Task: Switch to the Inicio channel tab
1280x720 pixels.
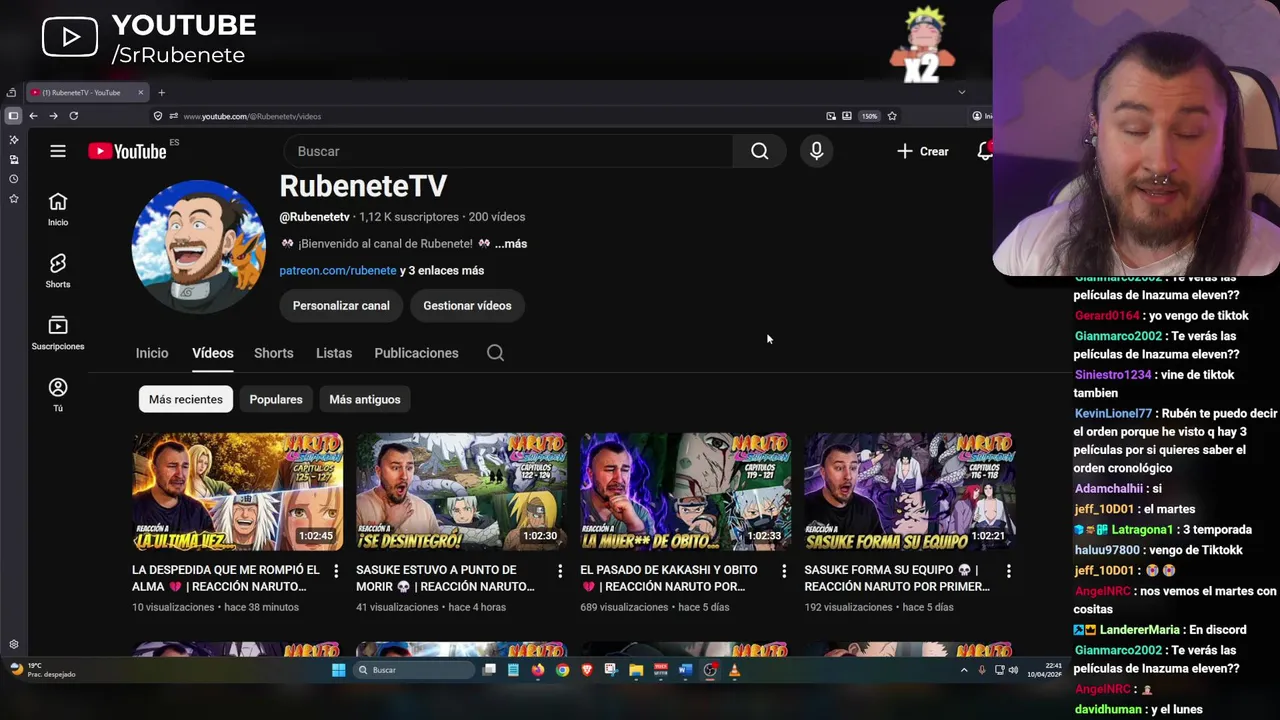Action: pyautogui.click(x=152, y=353)
